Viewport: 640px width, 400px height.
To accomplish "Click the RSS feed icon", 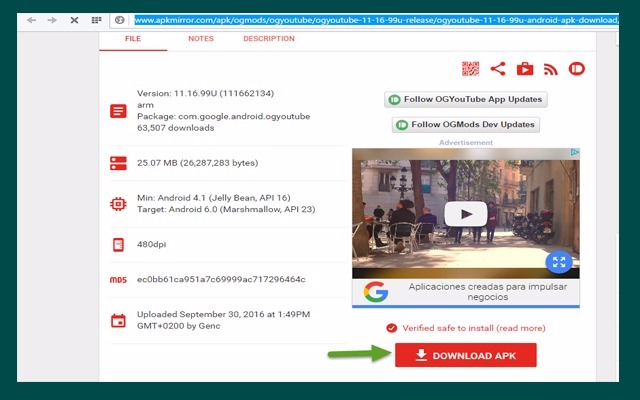I will click(x=550, y=69).
